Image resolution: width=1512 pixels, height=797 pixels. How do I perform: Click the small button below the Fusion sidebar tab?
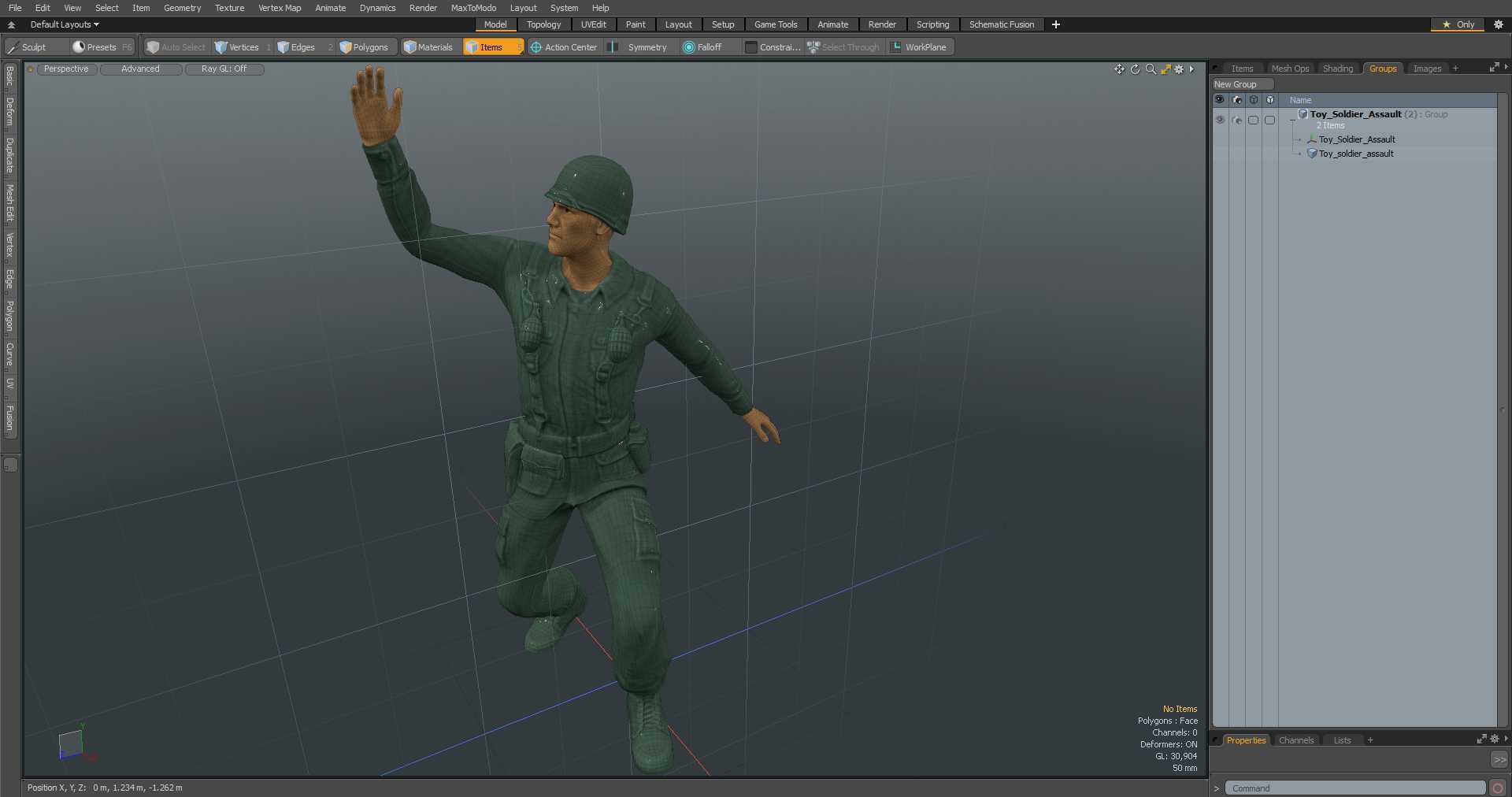pos(10,465)
